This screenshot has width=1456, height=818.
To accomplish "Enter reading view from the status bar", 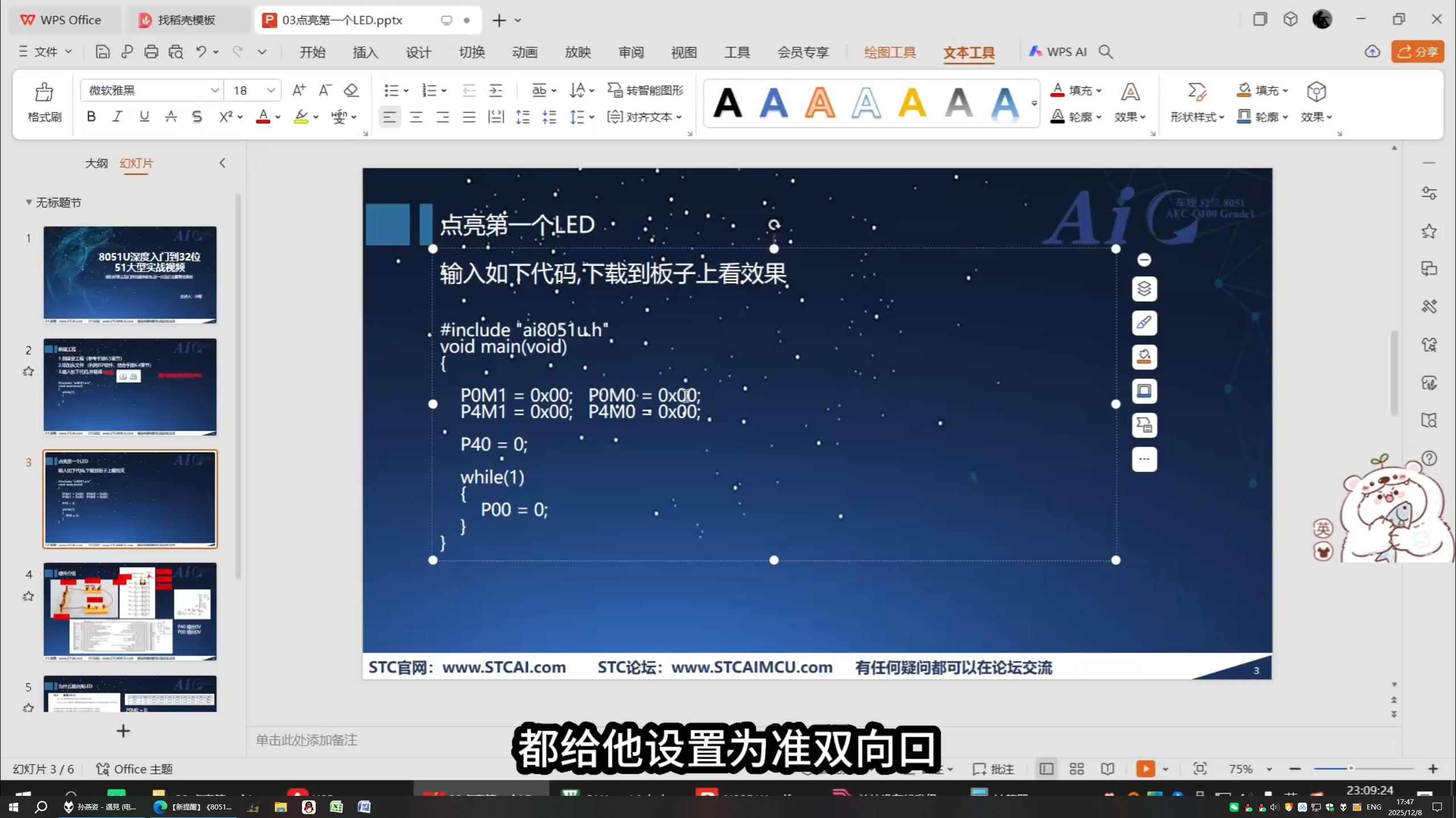I will pyautogui.click(x=1107, y=769).
